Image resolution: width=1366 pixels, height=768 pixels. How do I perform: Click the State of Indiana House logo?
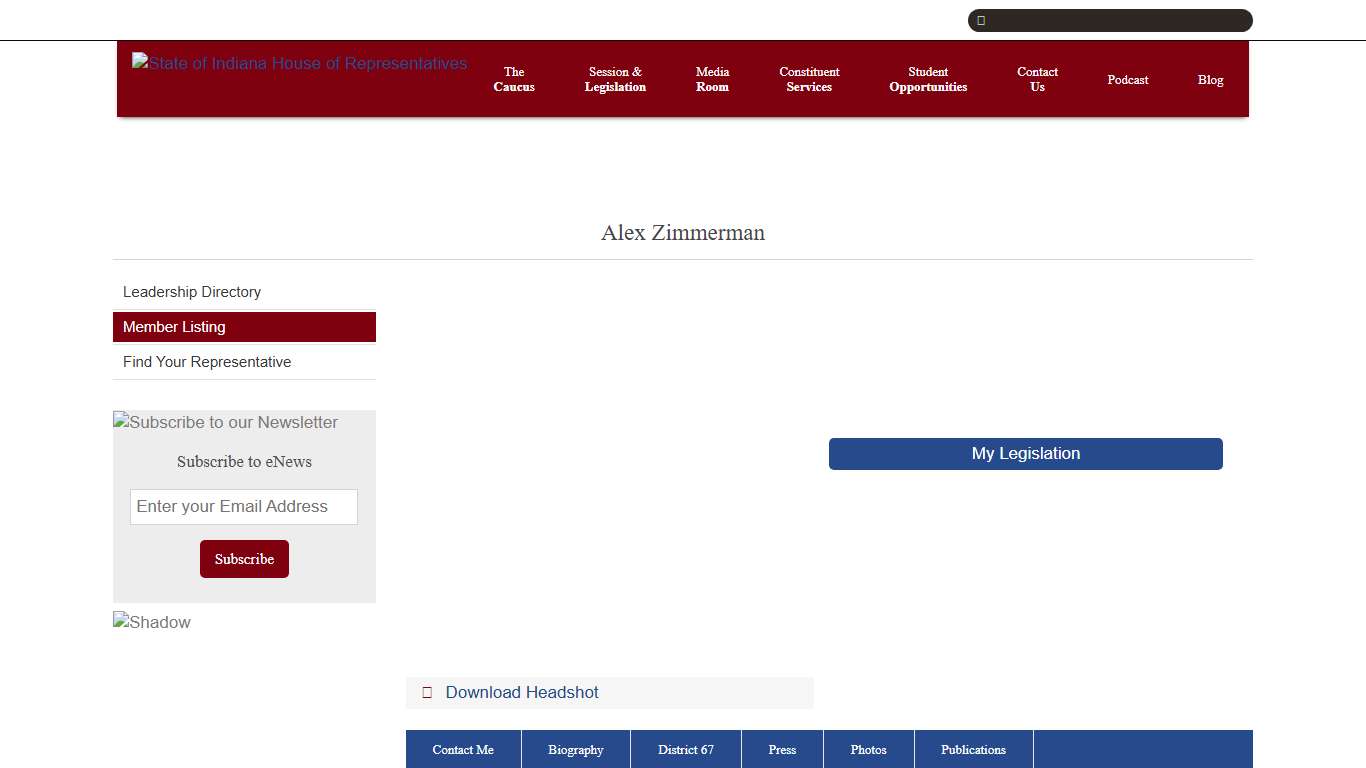pyautogui.click(x=300, y=64)
